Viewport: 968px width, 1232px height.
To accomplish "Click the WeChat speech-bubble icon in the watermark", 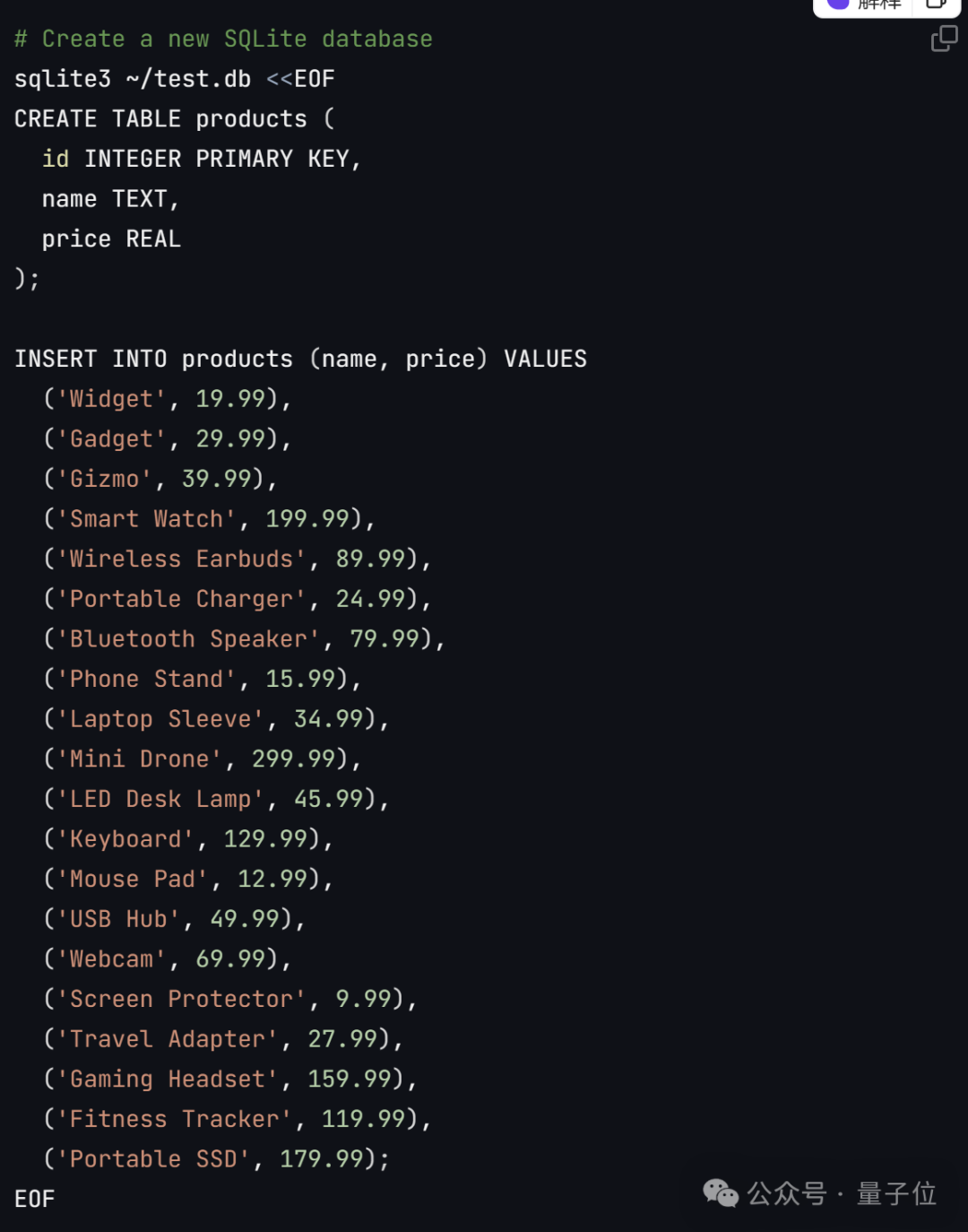I will pyautogui.click(x=719, y=1193).
